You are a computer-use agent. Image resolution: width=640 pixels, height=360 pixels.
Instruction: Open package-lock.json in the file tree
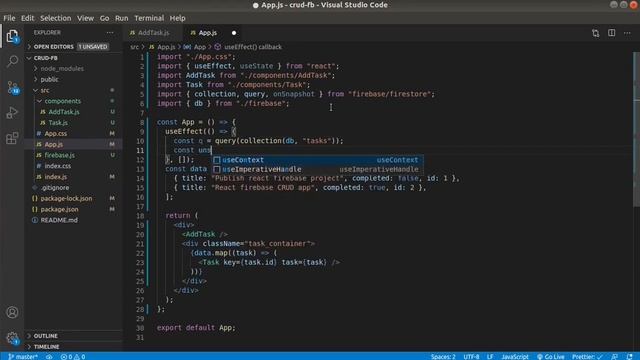pyautogui.click(x=66, y=198)
